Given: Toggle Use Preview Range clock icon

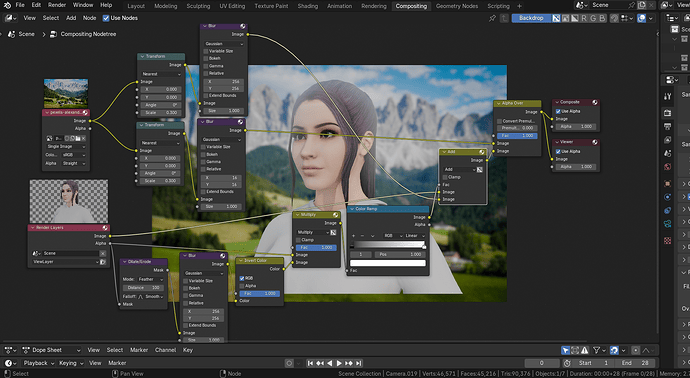Looking at the screenshot, I should click(567, 363).
